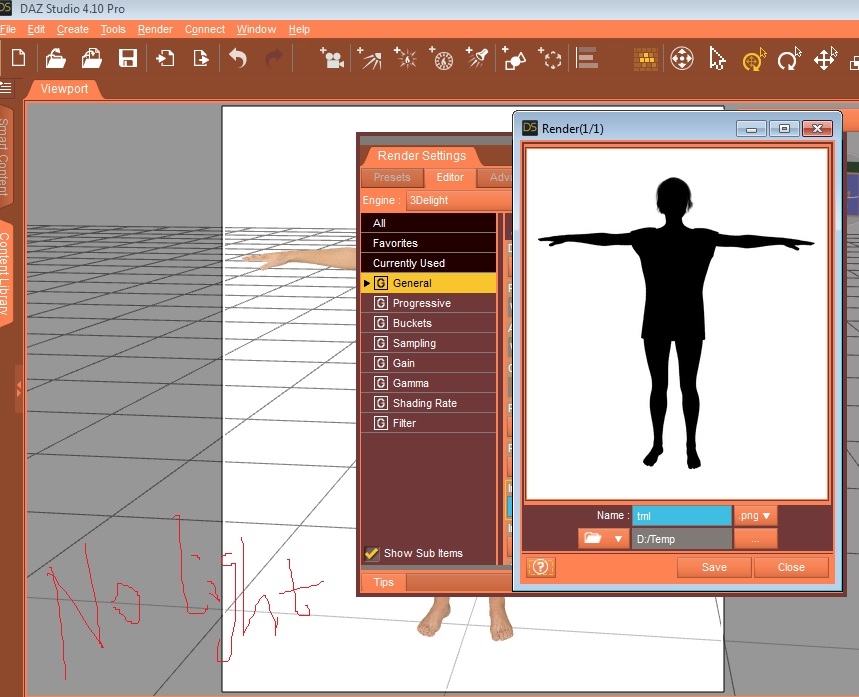Screen dimensions: 859x697
Task: Switch to the Presets tab
Action: point(392,177)
